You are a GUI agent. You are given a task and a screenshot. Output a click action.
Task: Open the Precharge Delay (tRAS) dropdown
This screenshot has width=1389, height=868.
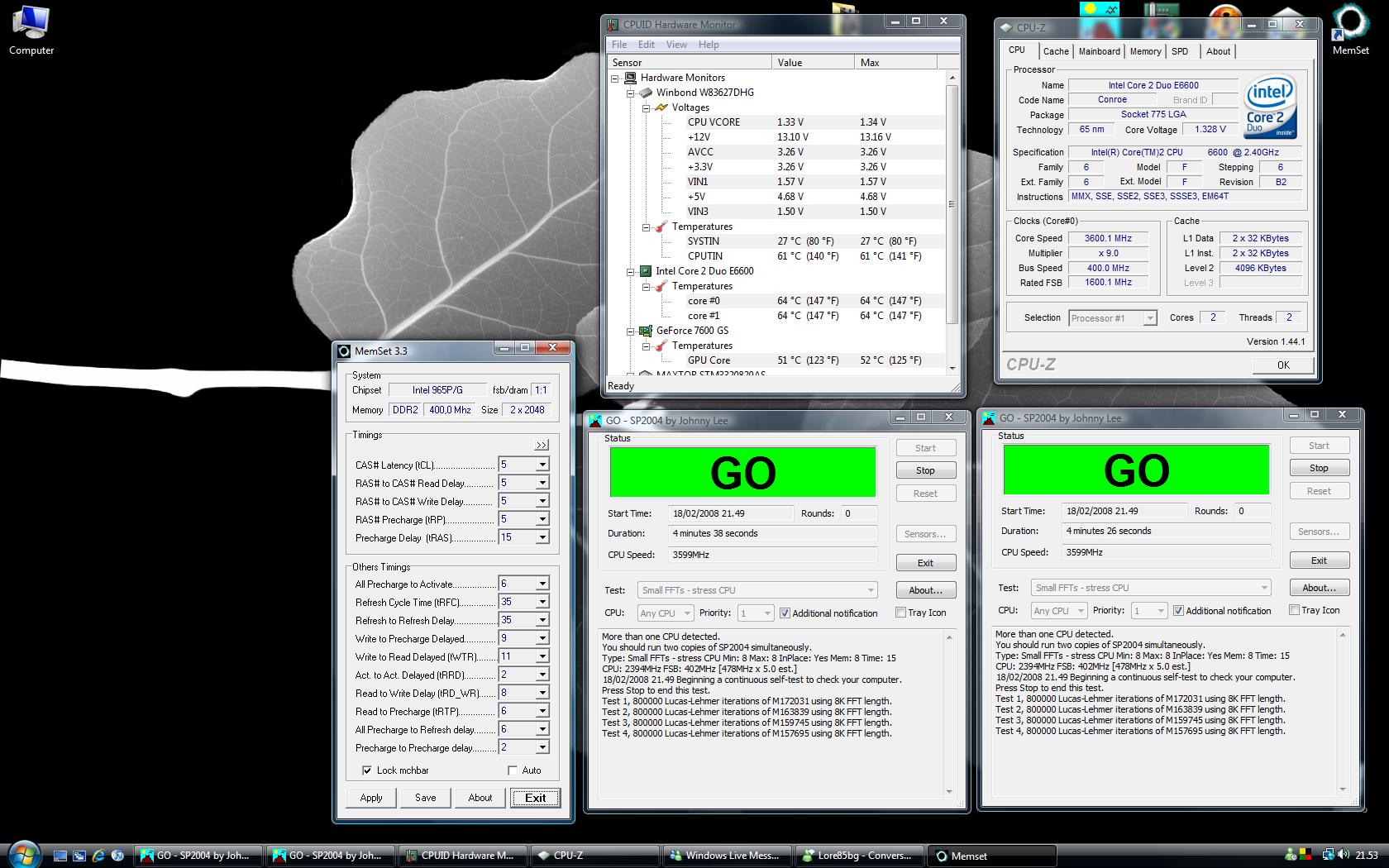pyautogui.click(x=542, y=537)
